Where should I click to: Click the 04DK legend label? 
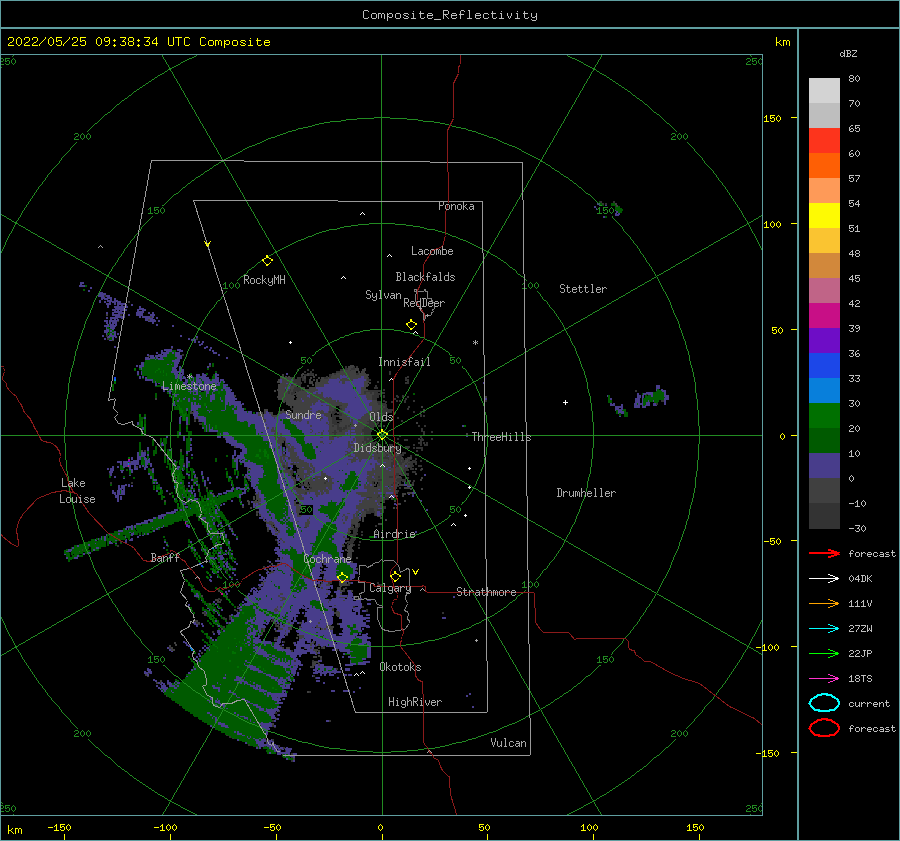[860, 579]
